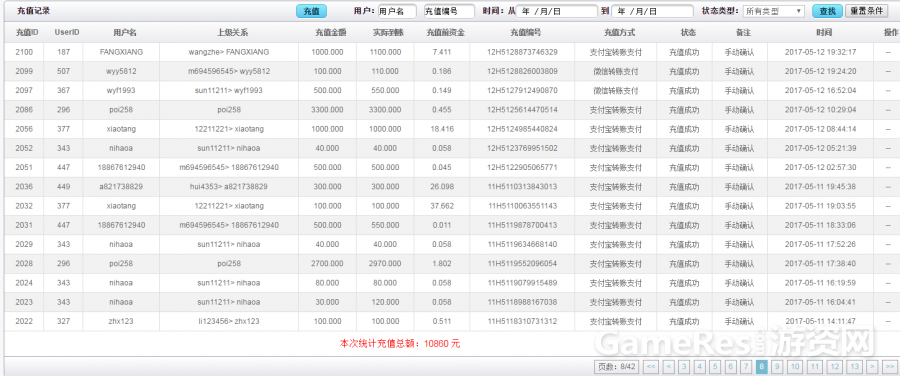Click recharge number 12H5125614470514
Screen dimensions: 900x376
point(522,110)
